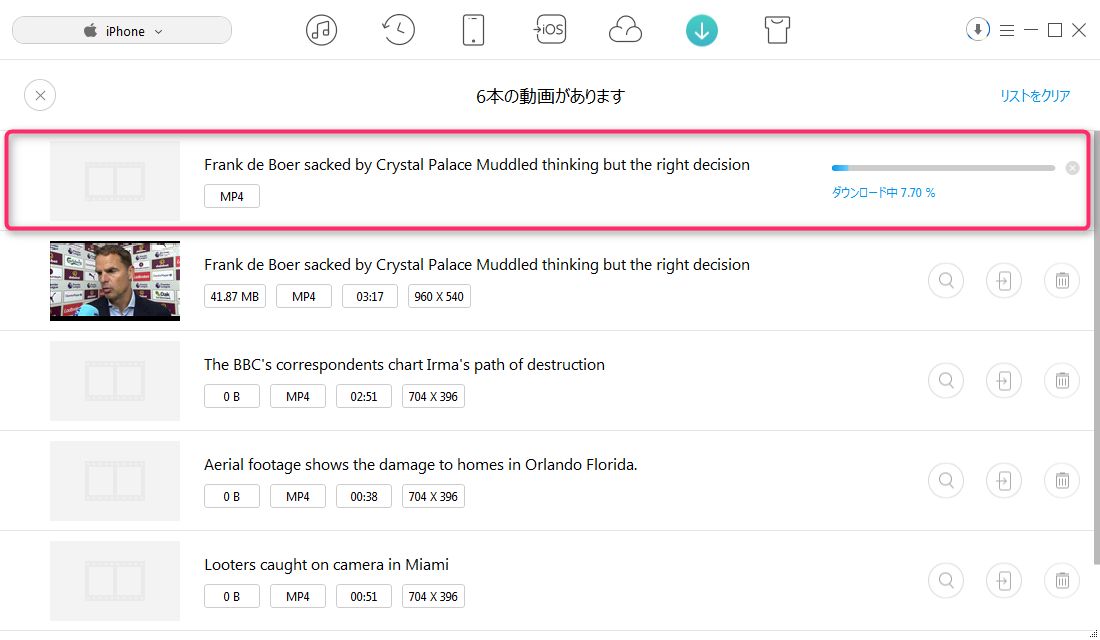
Task: Select the video download arrow icon
Action: pos(702,30)
